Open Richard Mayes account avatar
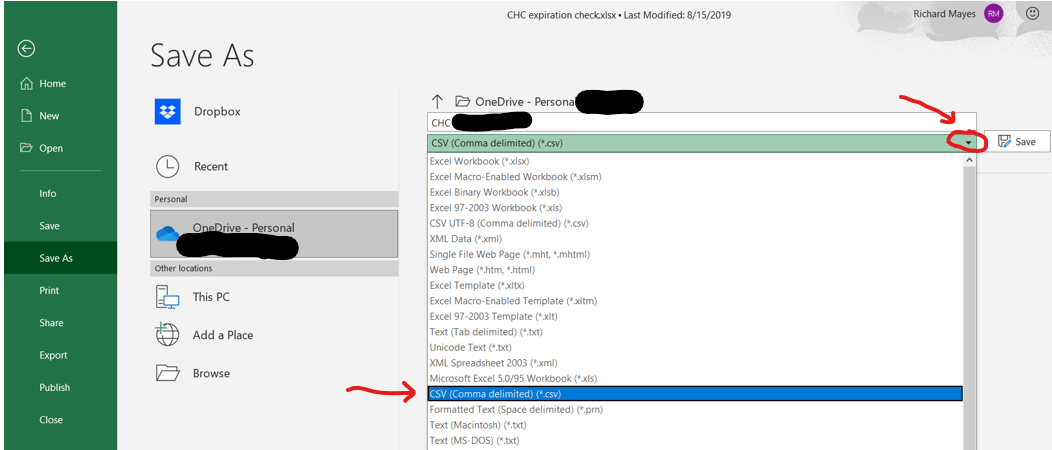This screenshot has height=450, width=1052. [994, 13]
